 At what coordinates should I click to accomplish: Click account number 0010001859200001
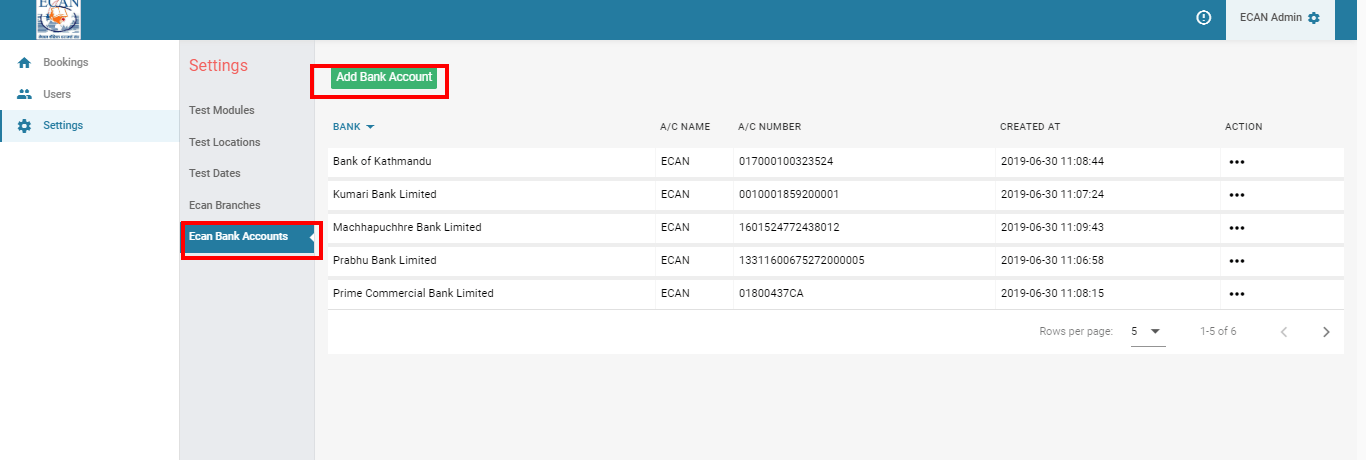coord(788,194)
